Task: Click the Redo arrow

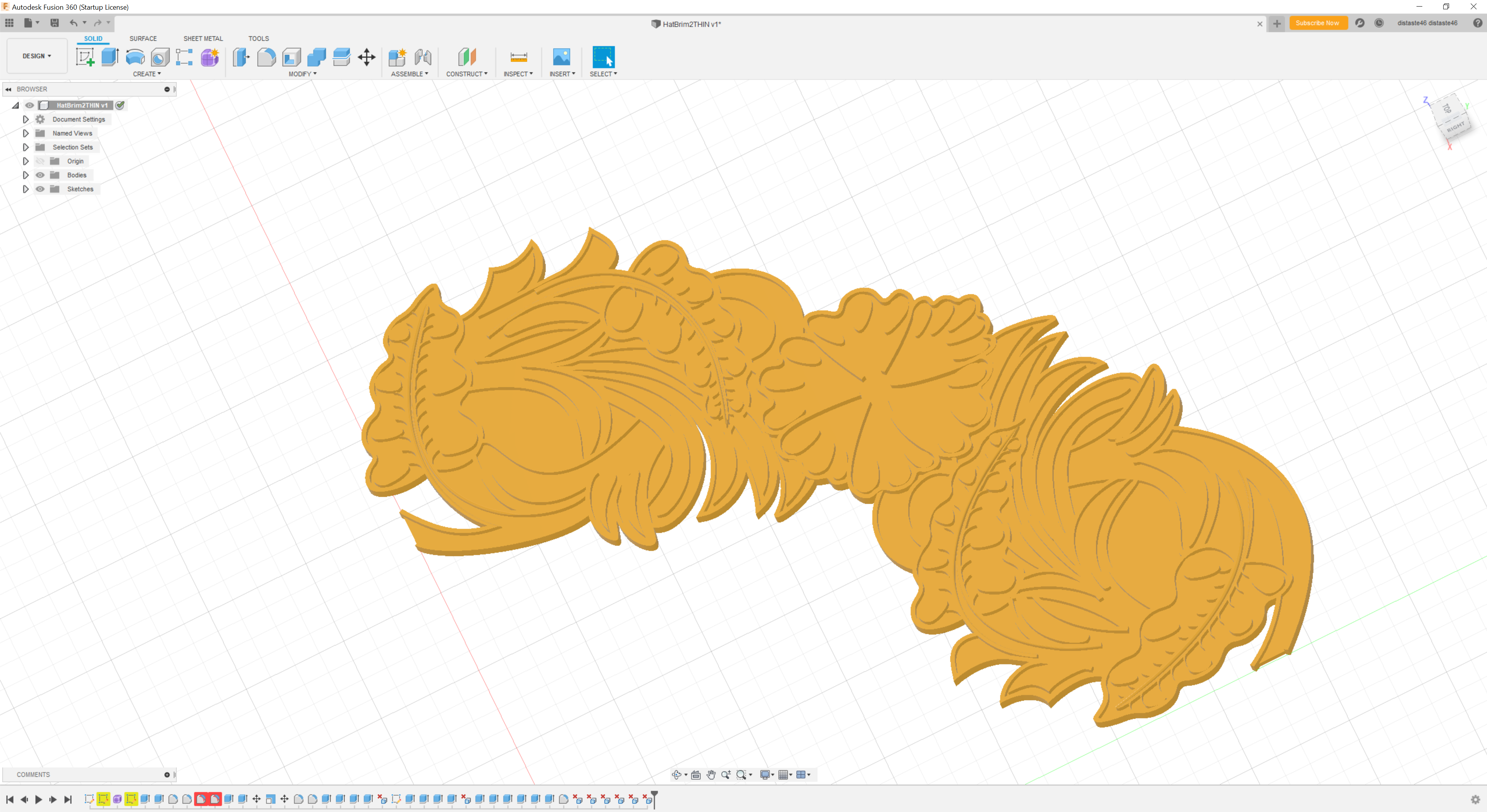Action: [x=98, y=23]
